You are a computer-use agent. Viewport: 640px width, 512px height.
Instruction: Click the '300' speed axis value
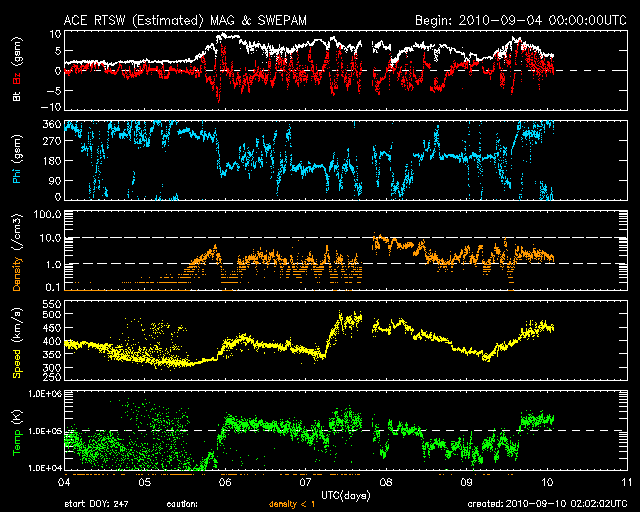(52, 367)
